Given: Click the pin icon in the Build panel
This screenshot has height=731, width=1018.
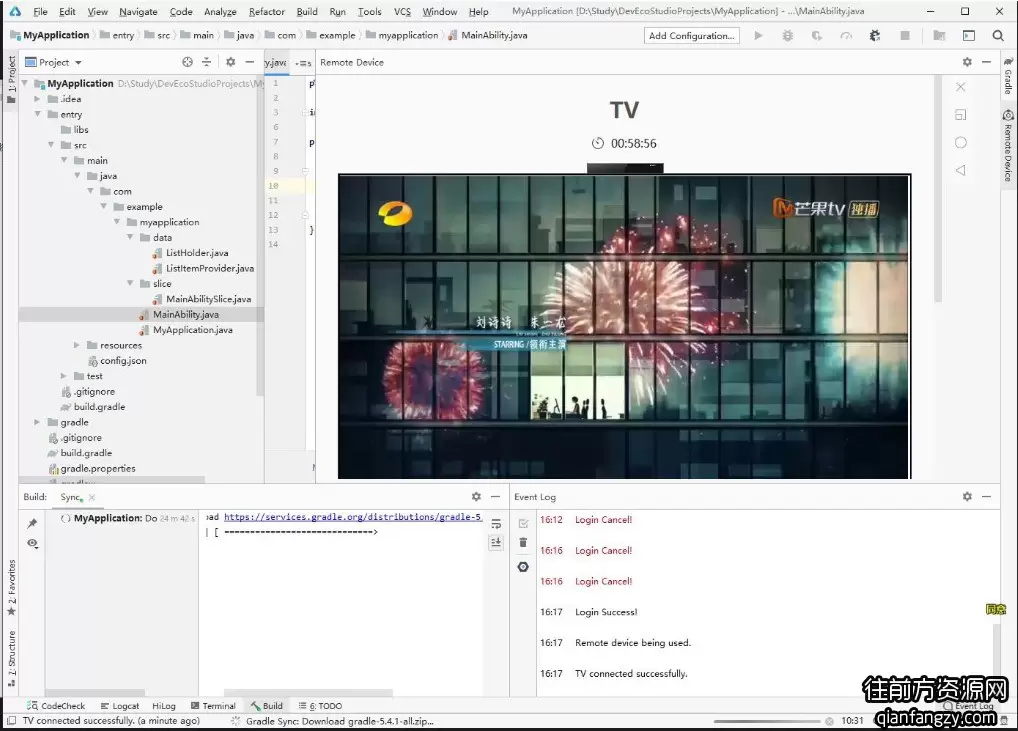Looking at the screenshot, I should pos(32,523).
